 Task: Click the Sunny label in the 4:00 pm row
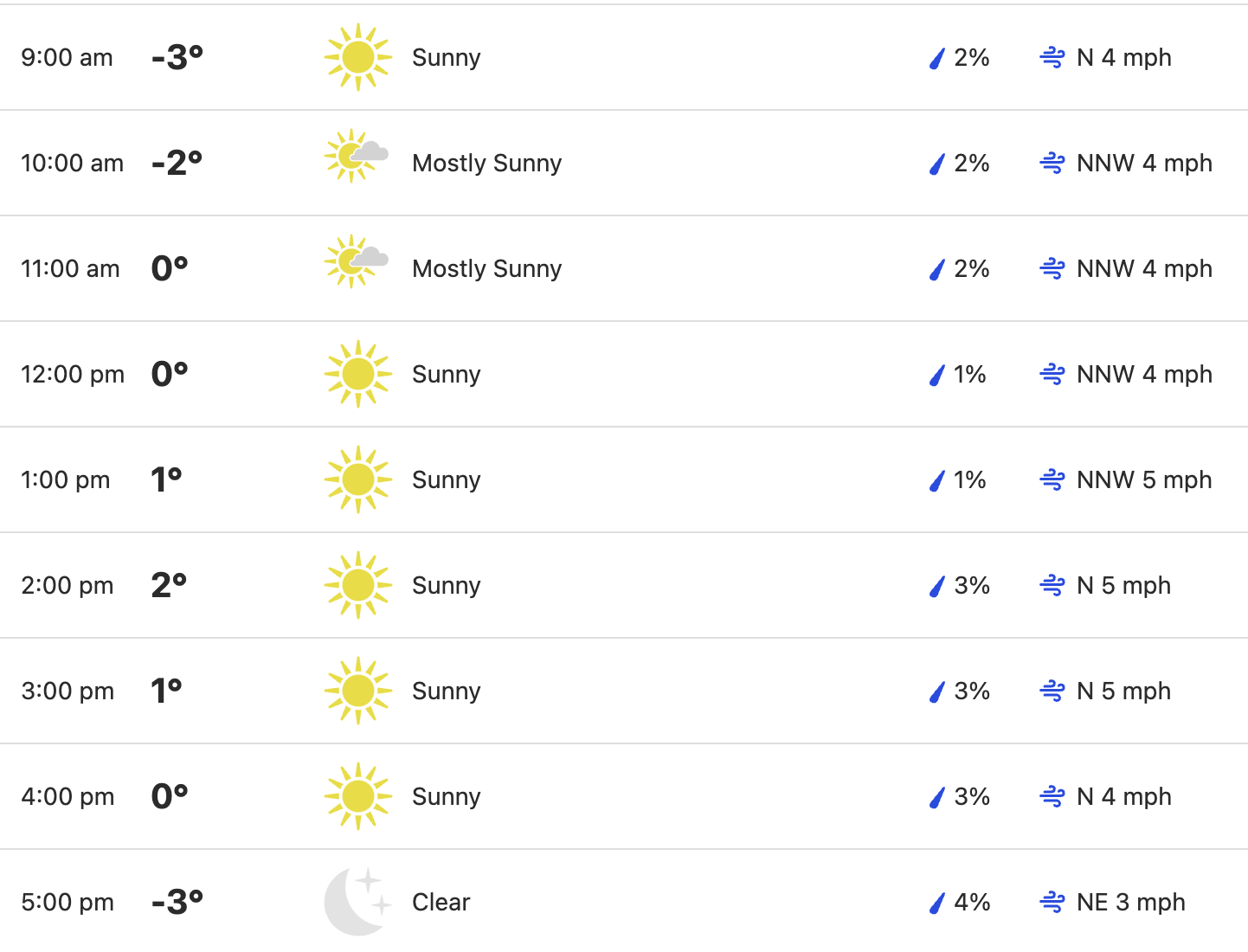(446, 796)
